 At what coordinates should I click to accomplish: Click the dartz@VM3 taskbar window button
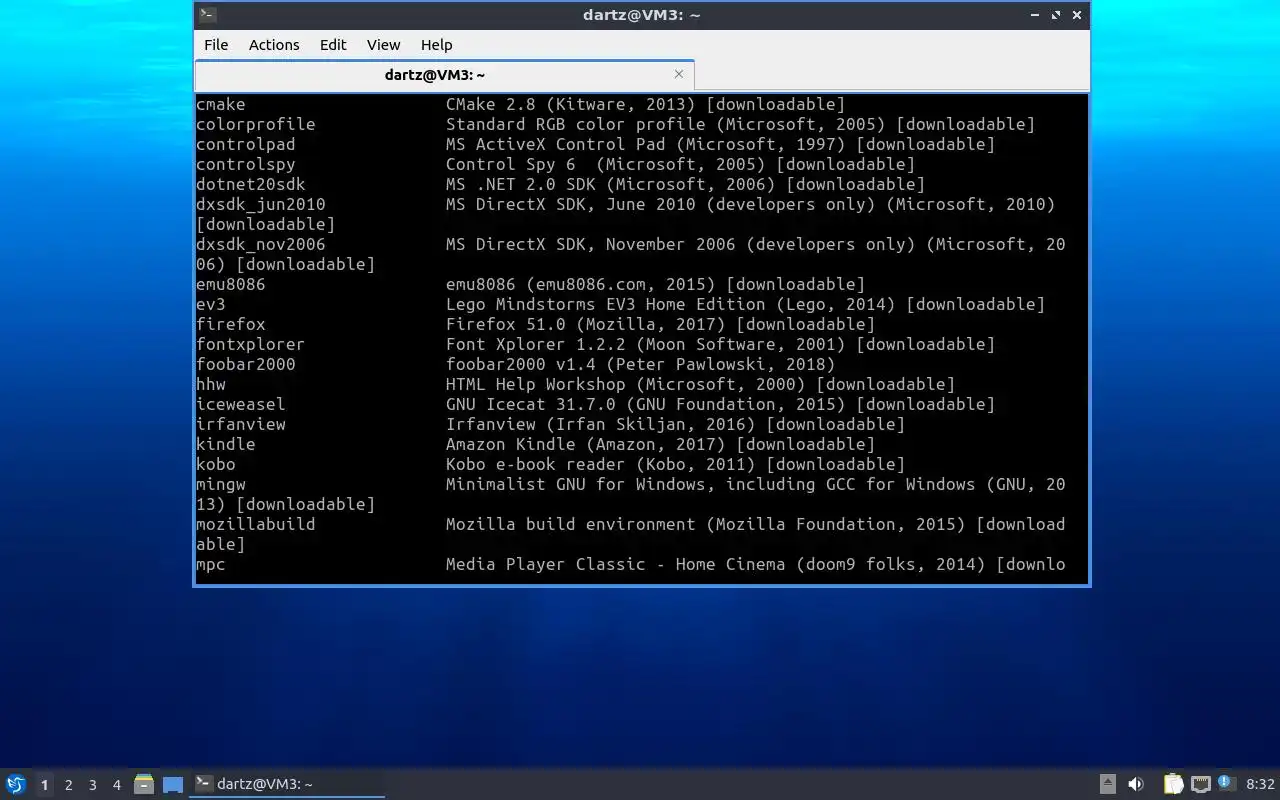[x=288, y=784]
